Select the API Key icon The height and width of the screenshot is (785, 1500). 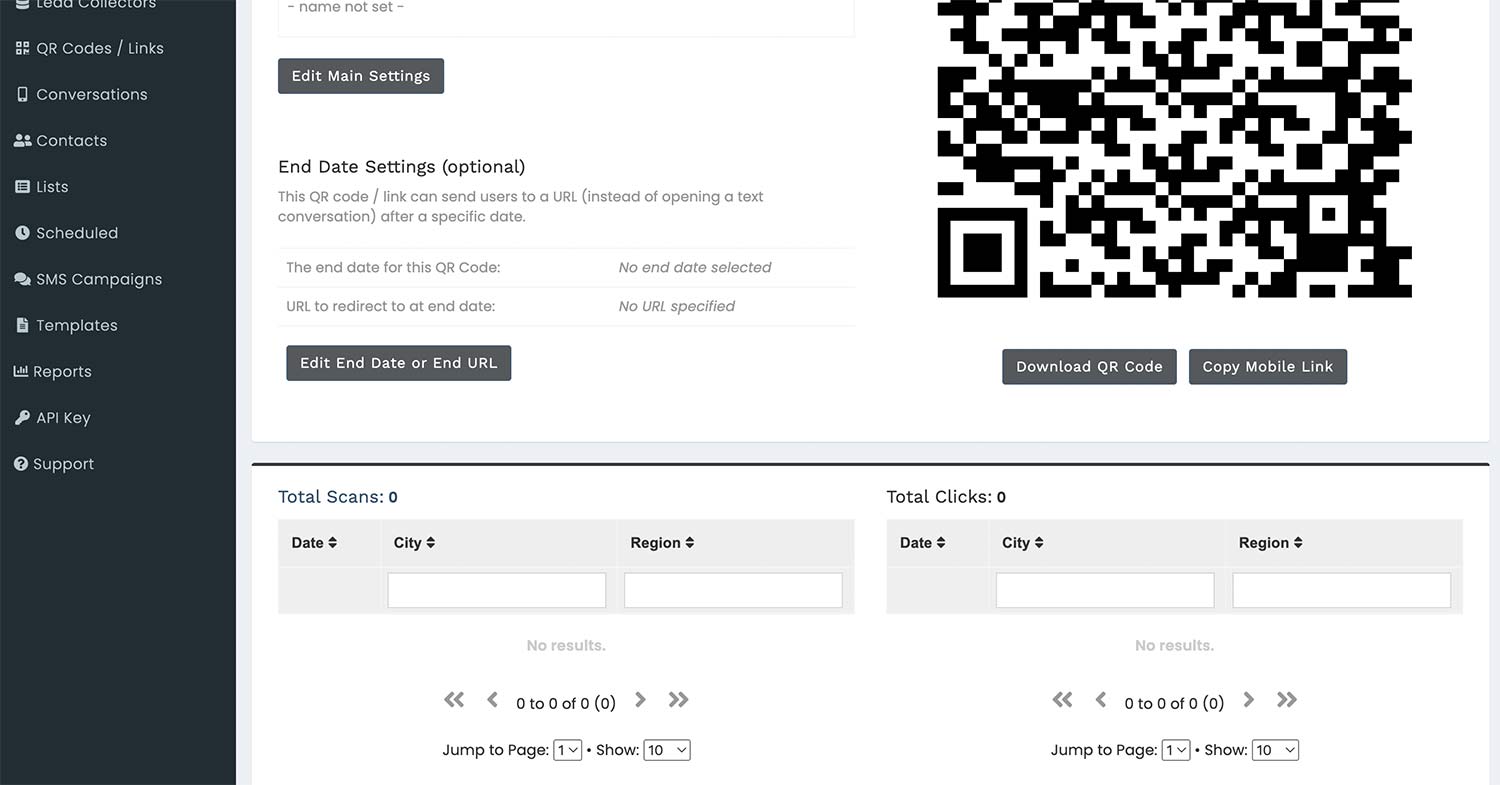(x=21, y=417)
